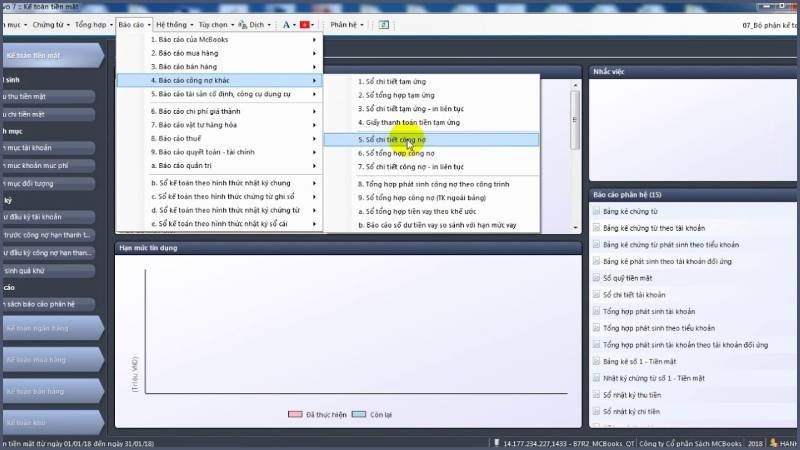Open the Tùy chọn menu

tap(216, 24)
